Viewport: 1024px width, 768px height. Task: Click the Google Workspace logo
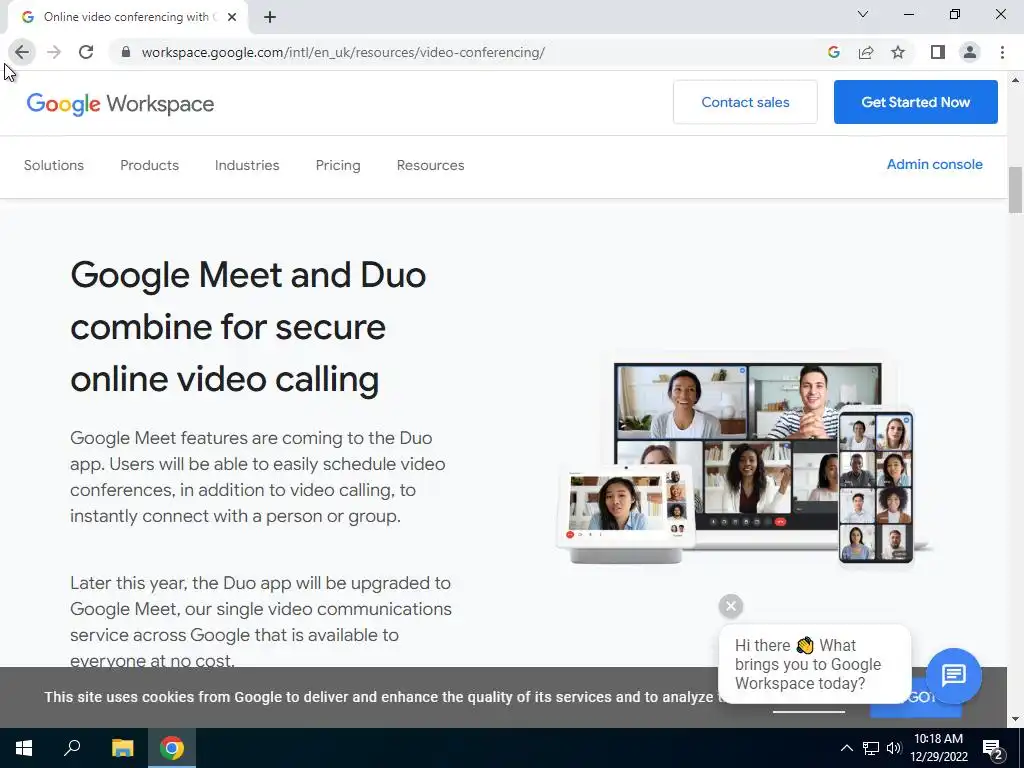tap(120, 104)
